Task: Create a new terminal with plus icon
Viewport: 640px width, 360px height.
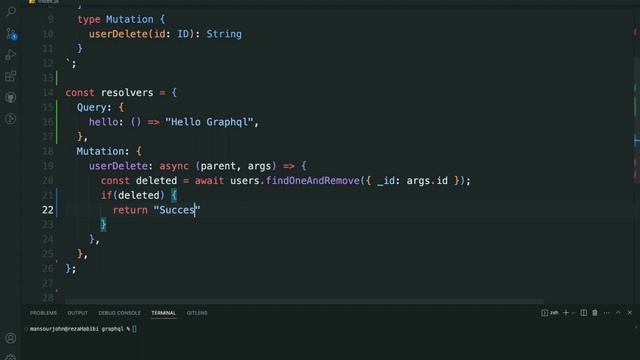Action: (566, 313)
